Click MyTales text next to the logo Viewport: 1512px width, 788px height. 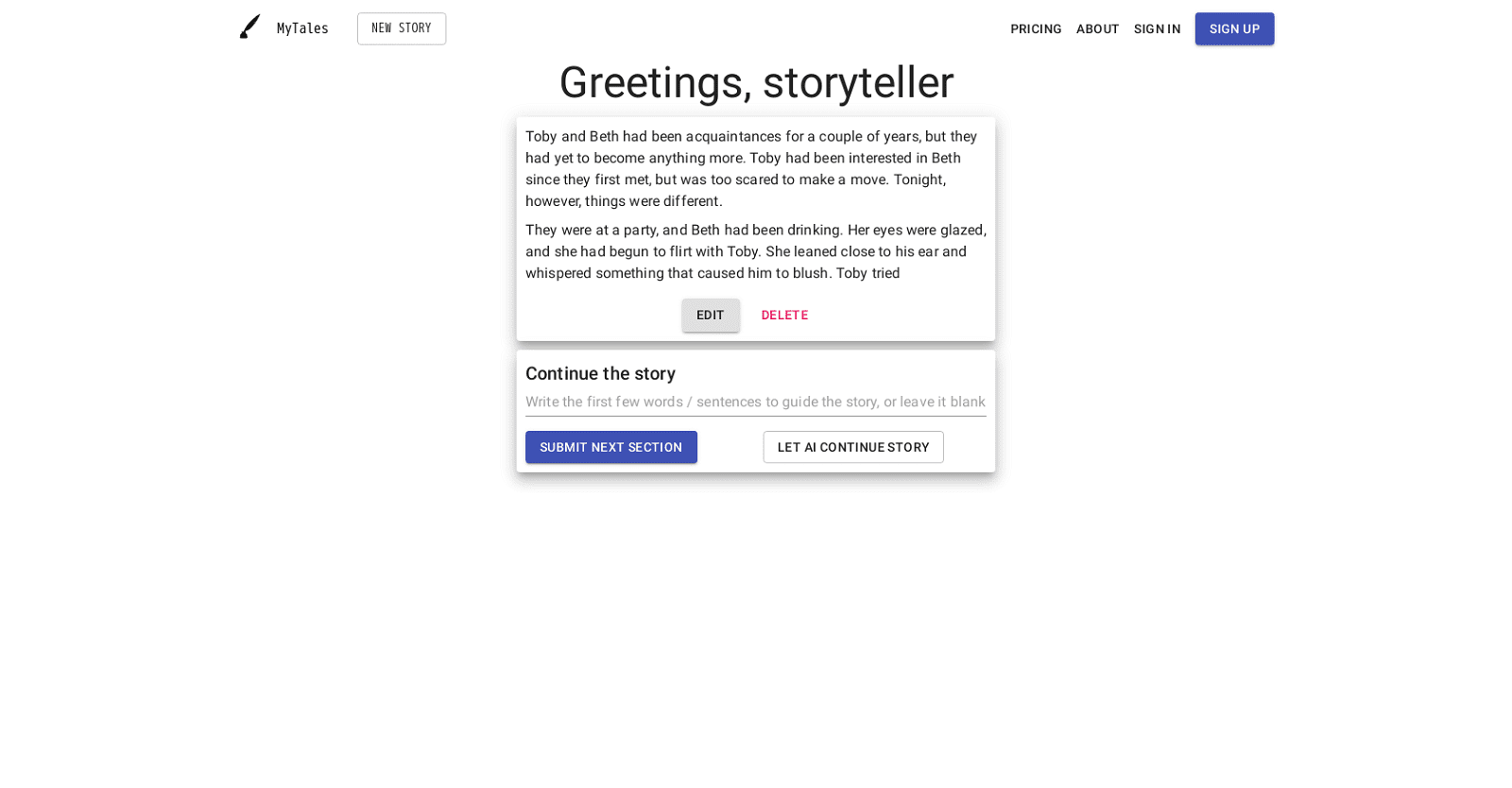(x=301, y=28)
